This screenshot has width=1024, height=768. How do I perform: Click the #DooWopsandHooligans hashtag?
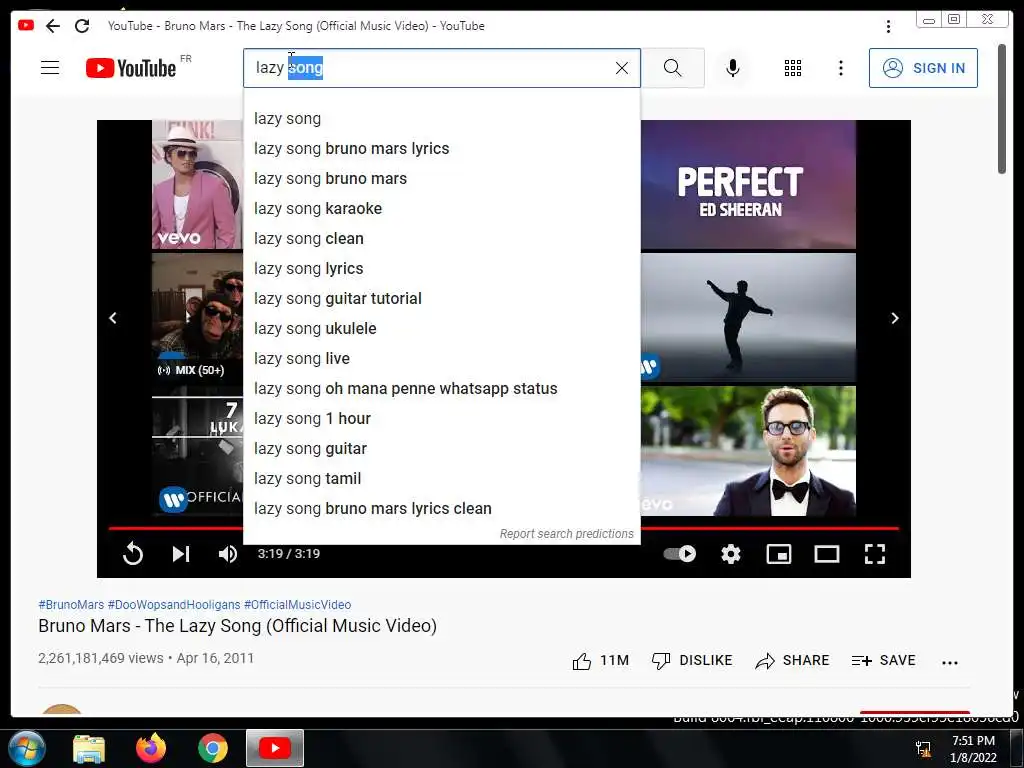174,605
